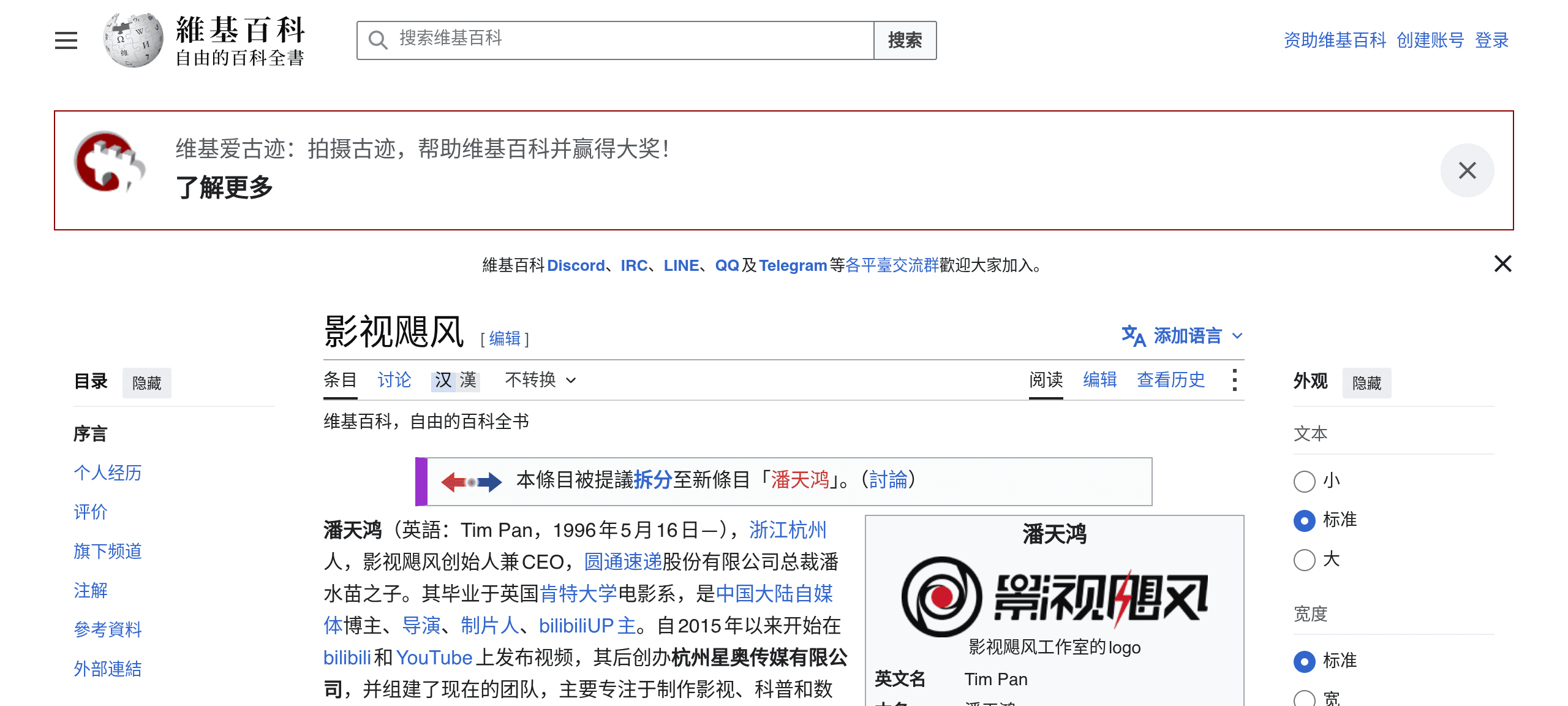1568x706 pixels.
Task: Click the Wikipedia globe logo
Action: click(134, 40)
